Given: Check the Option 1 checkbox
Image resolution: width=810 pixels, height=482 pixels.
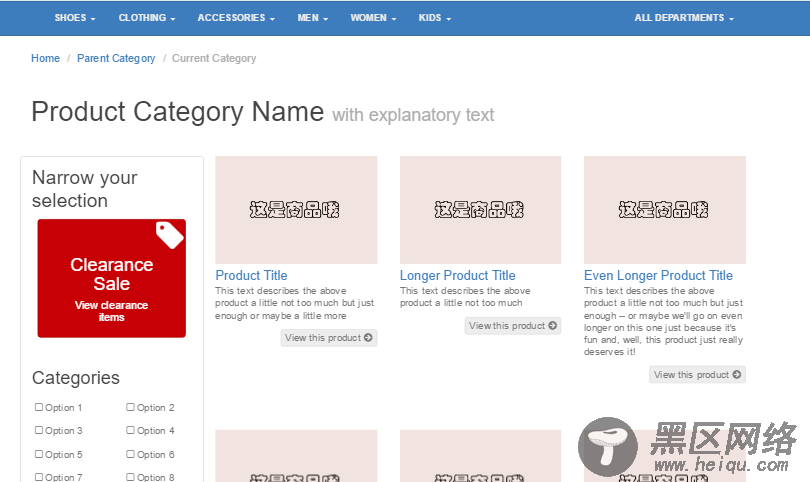Looking at the screenshot, I should 39,407.
